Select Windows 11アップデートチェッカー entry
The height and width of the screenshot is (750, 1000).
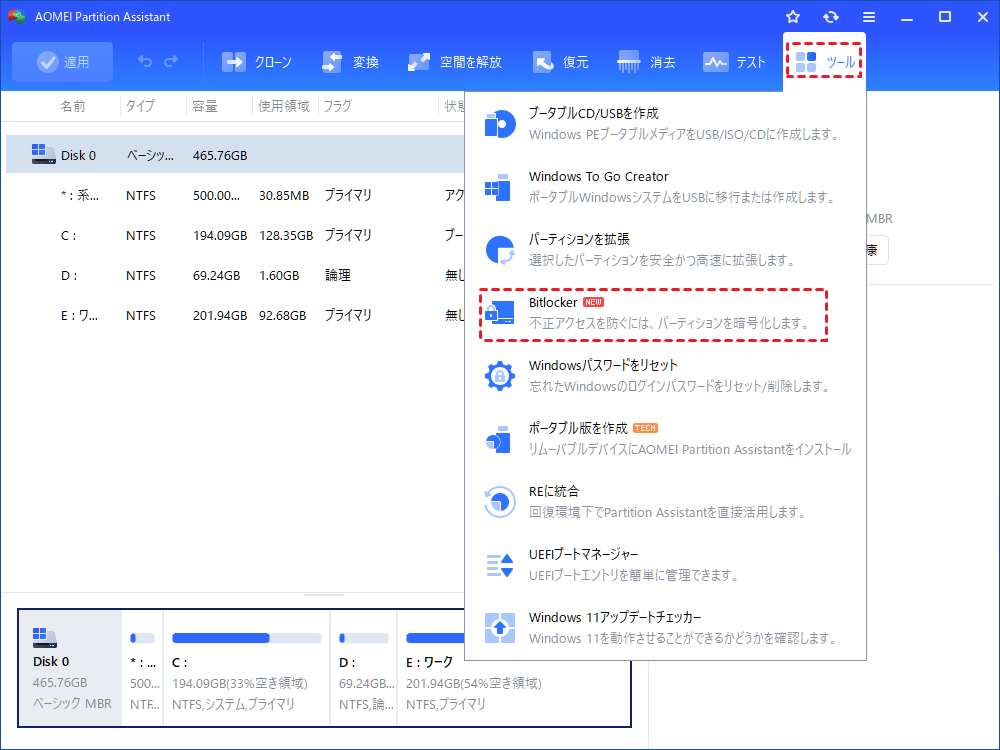pyautogui.click(x=665, y=628)
